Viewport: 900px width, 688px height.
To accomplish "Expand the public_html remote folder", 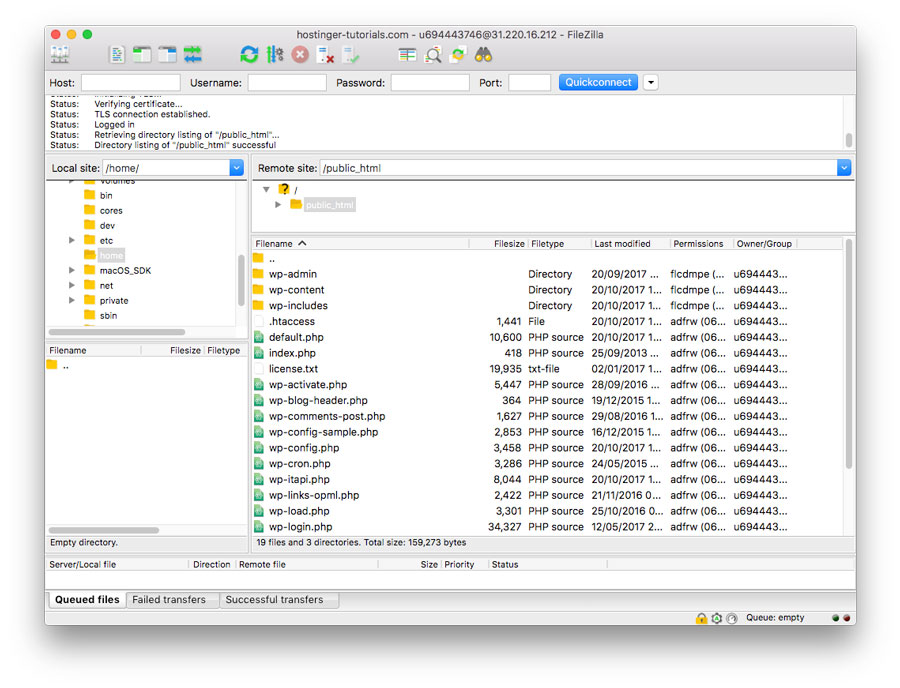I will 278,205.
